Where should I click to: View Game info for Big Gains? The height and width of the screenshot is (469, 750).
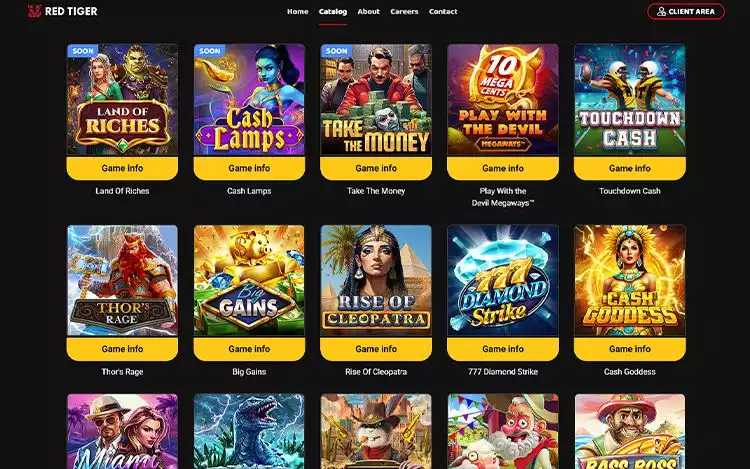coord(249,349)
